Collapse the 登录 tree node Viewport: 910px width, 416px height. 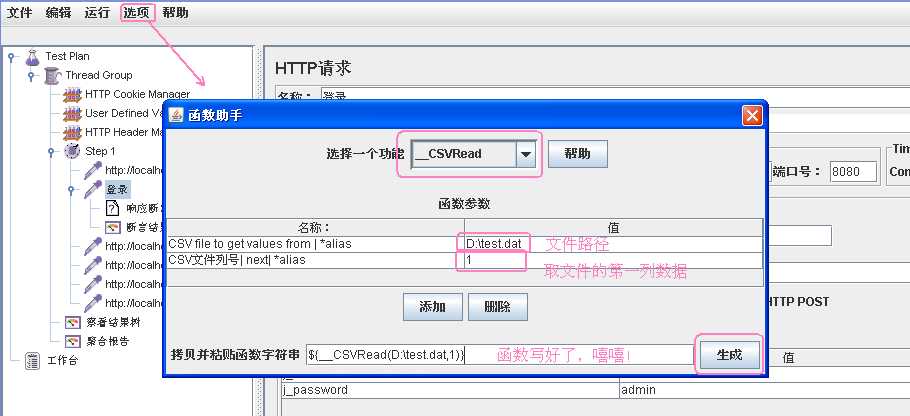(x=71, y=190)
